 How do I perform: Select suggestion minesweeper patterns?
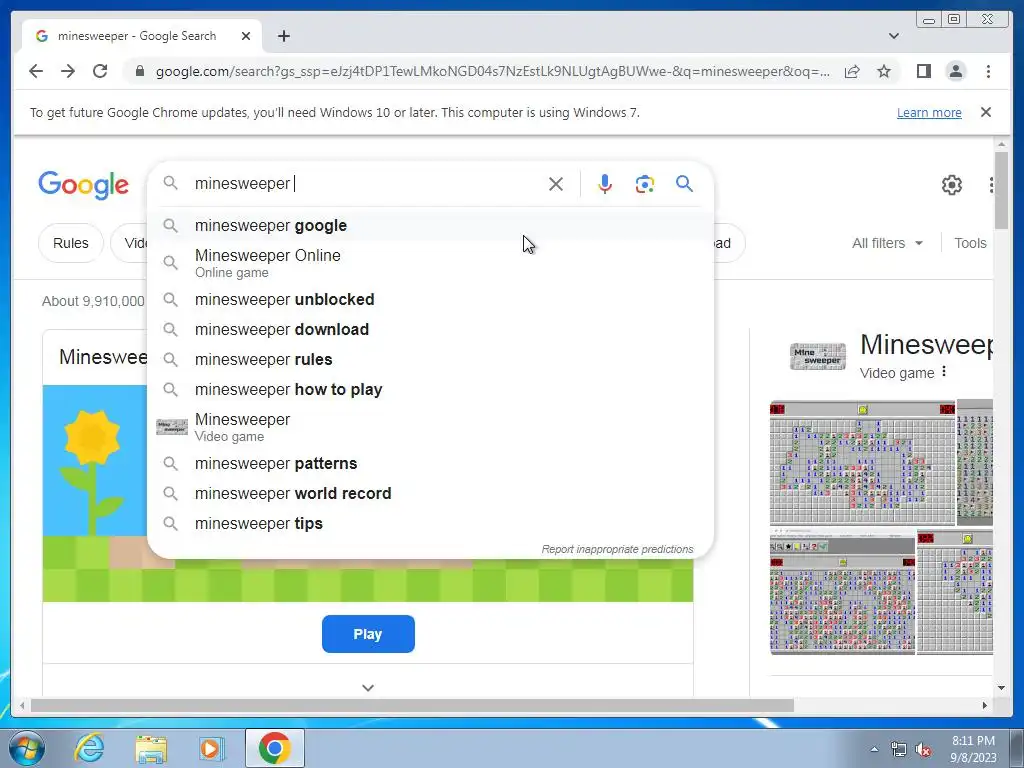(x=431, y=463)
